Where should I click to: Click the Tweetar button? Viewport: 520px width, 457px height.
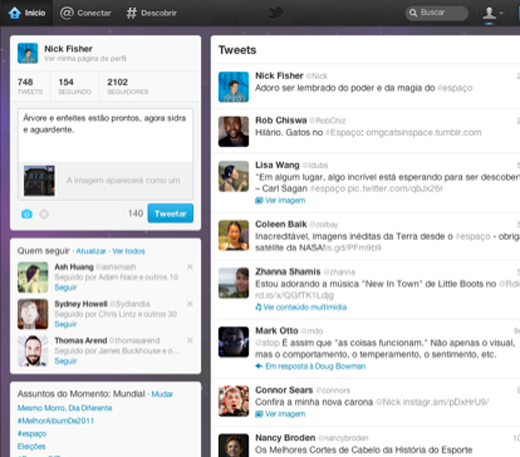point(170,213)
